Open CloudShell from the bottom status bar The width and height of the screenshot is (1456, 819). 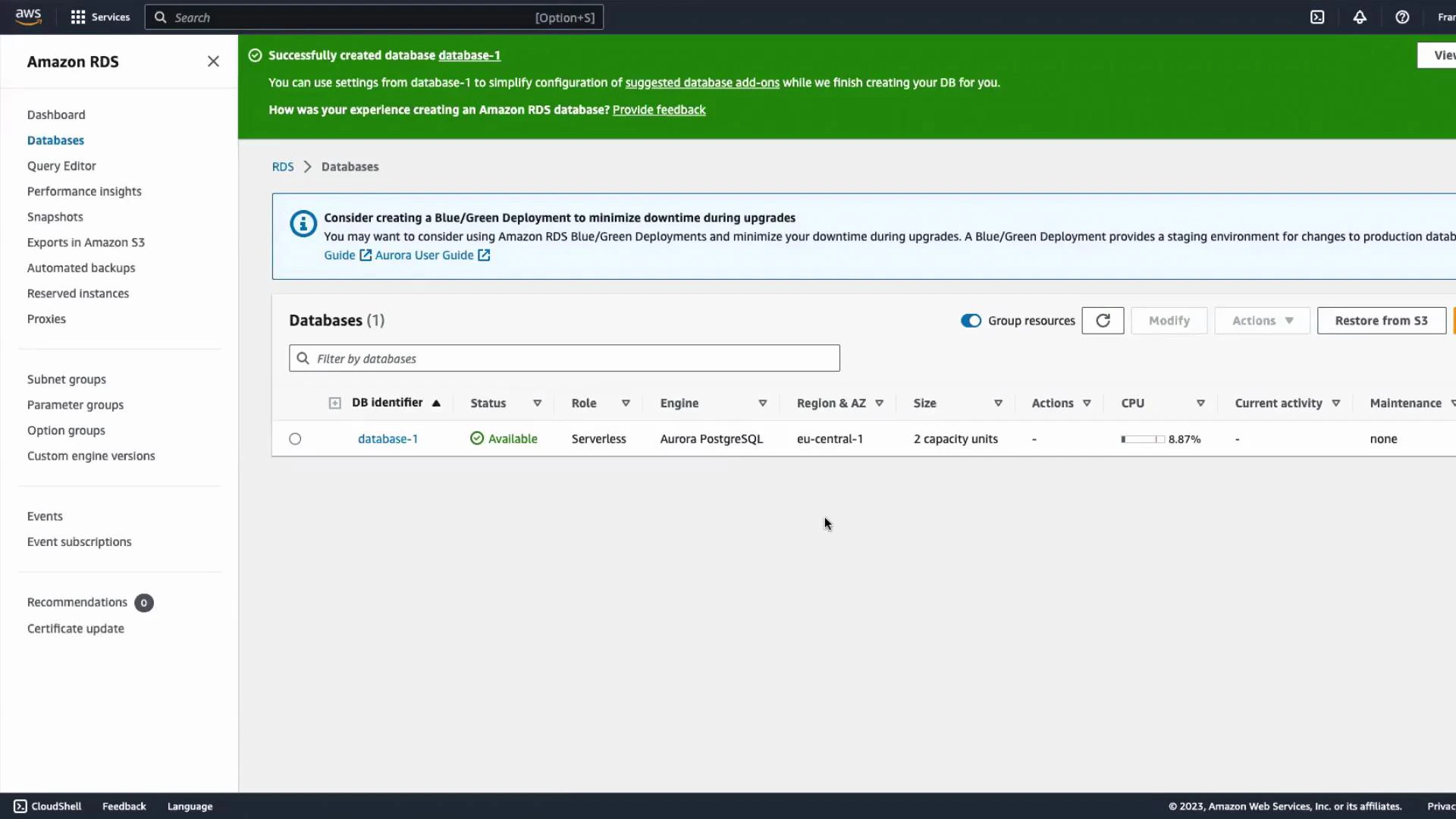[x=47, y=806]
